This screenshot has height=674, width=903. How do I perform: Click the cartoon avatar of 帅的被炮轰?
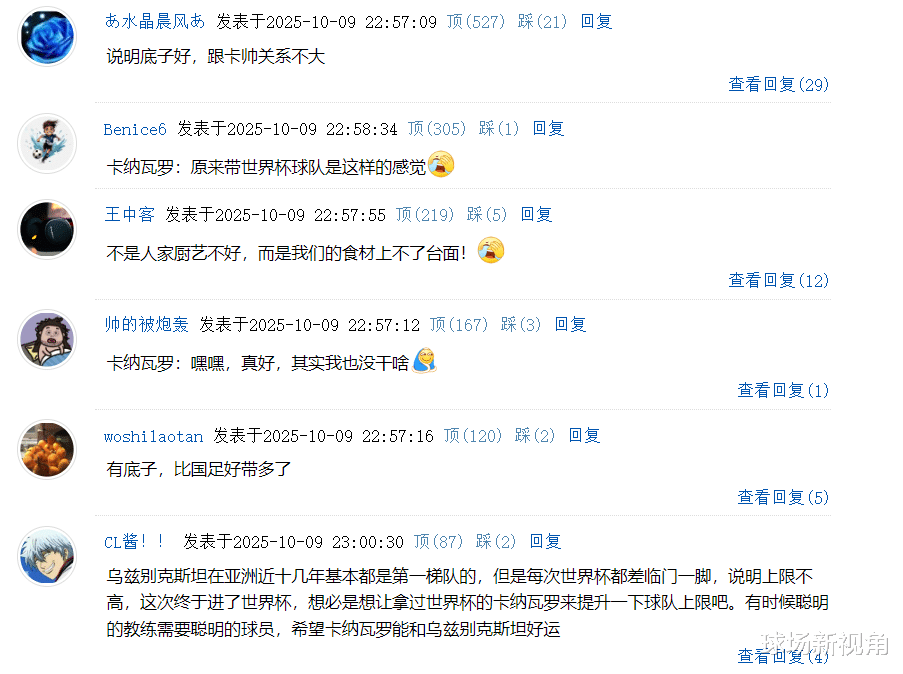47,339
